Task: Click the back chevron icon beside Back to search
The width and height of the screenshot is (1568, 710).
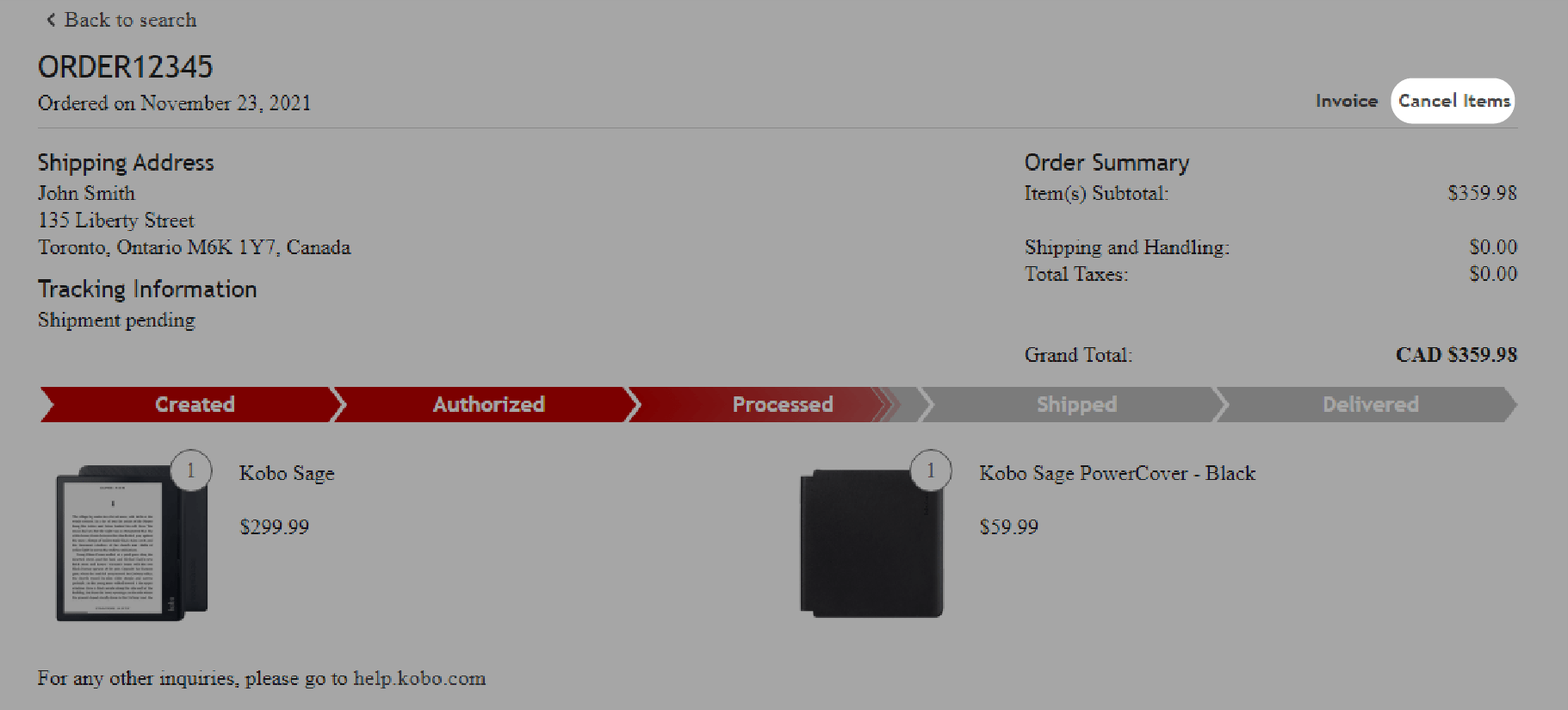Action: 49,19
